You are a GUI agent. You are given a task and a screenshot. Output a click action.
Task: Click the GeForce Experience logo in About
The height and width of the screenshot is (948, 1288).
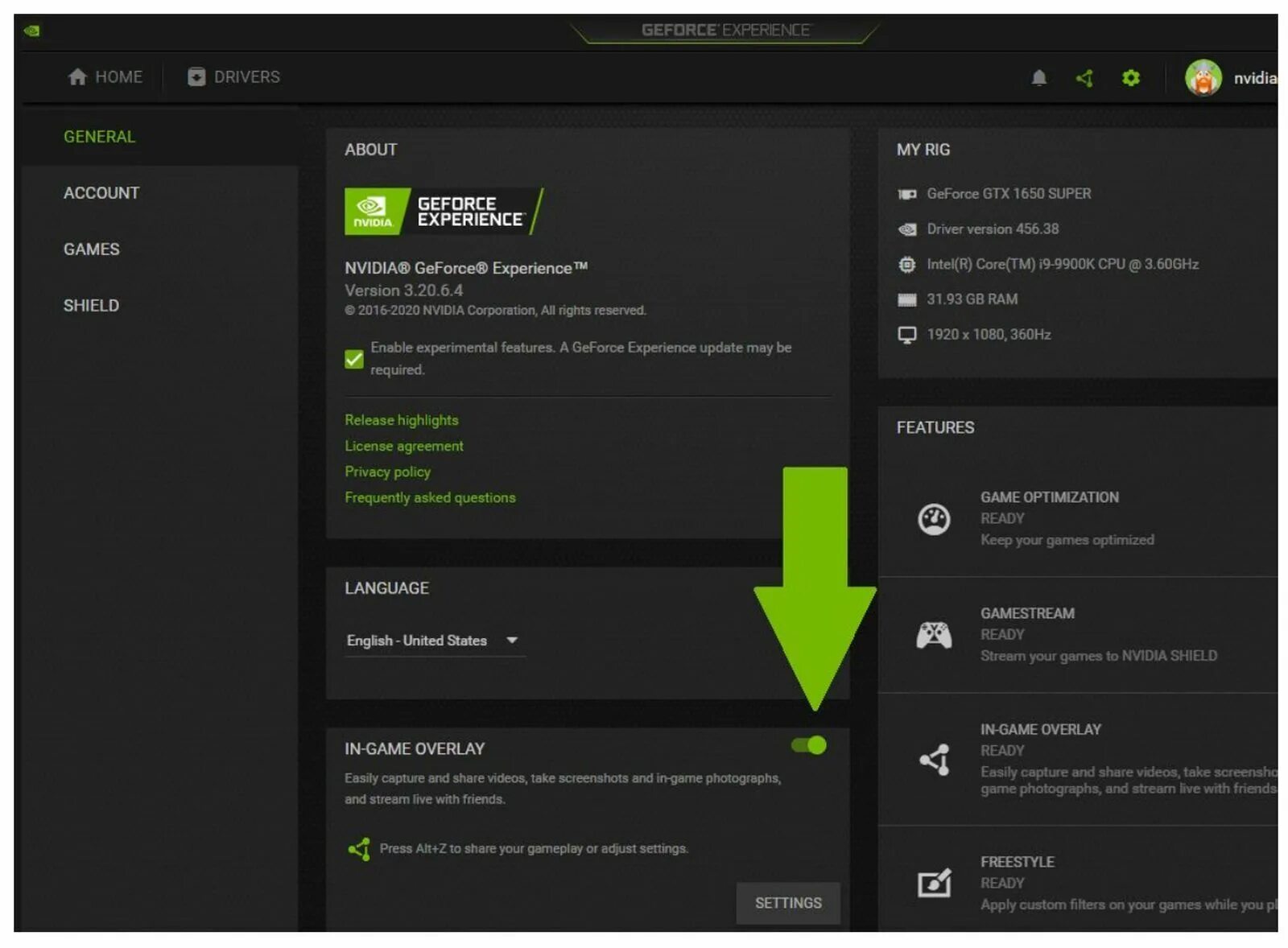pyautogui.click(x=444, y=211)
